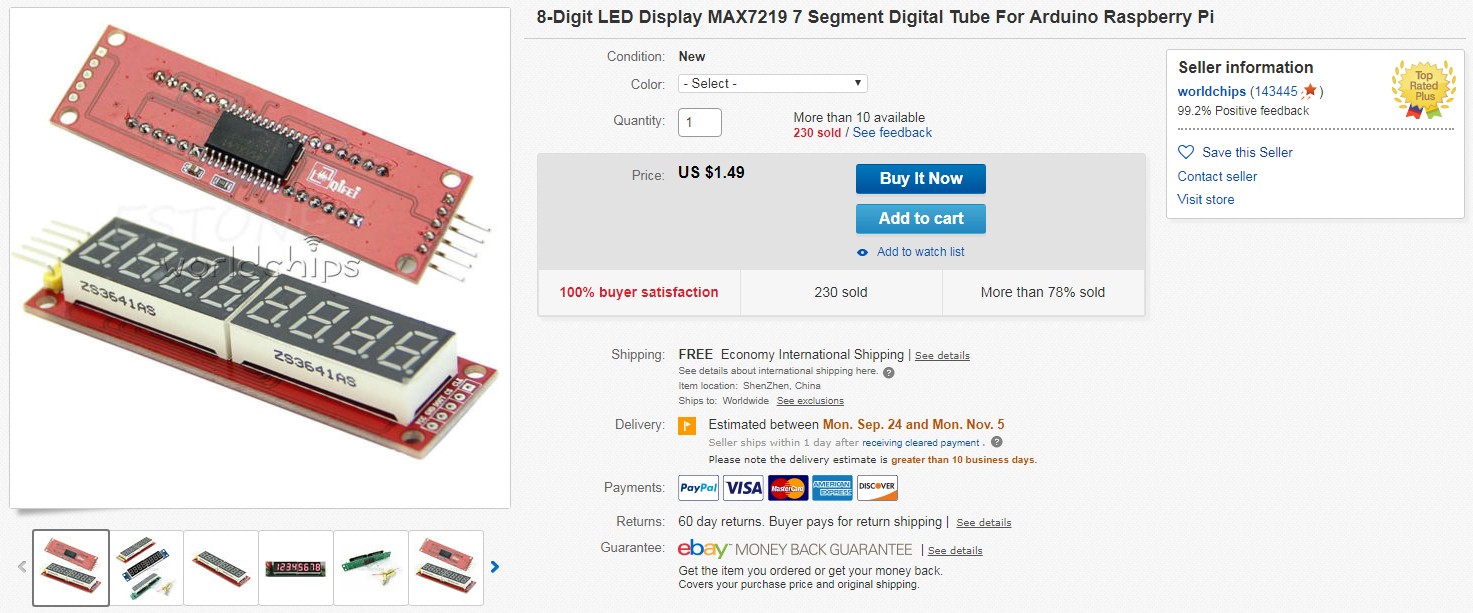Select the green board thumbnail
Screen dimensions: 1473x613
point(371,568)
